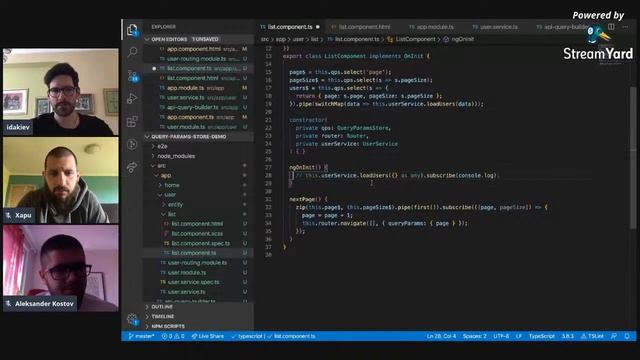The image size is (640, 360).
Task: Open api-query-builder.ts in Open Editors
Action: [x=198, y=107]
